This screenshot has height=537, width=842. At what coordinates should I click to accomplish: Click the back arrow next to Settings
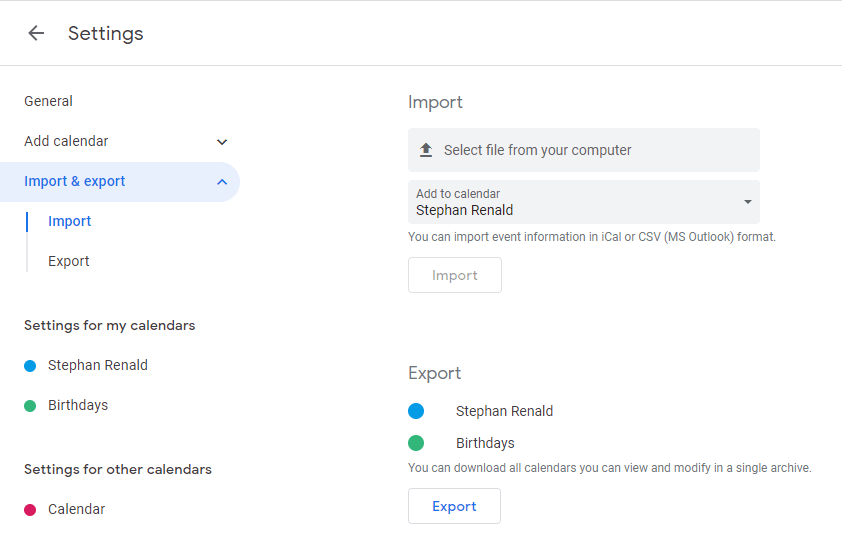(36, 33)
